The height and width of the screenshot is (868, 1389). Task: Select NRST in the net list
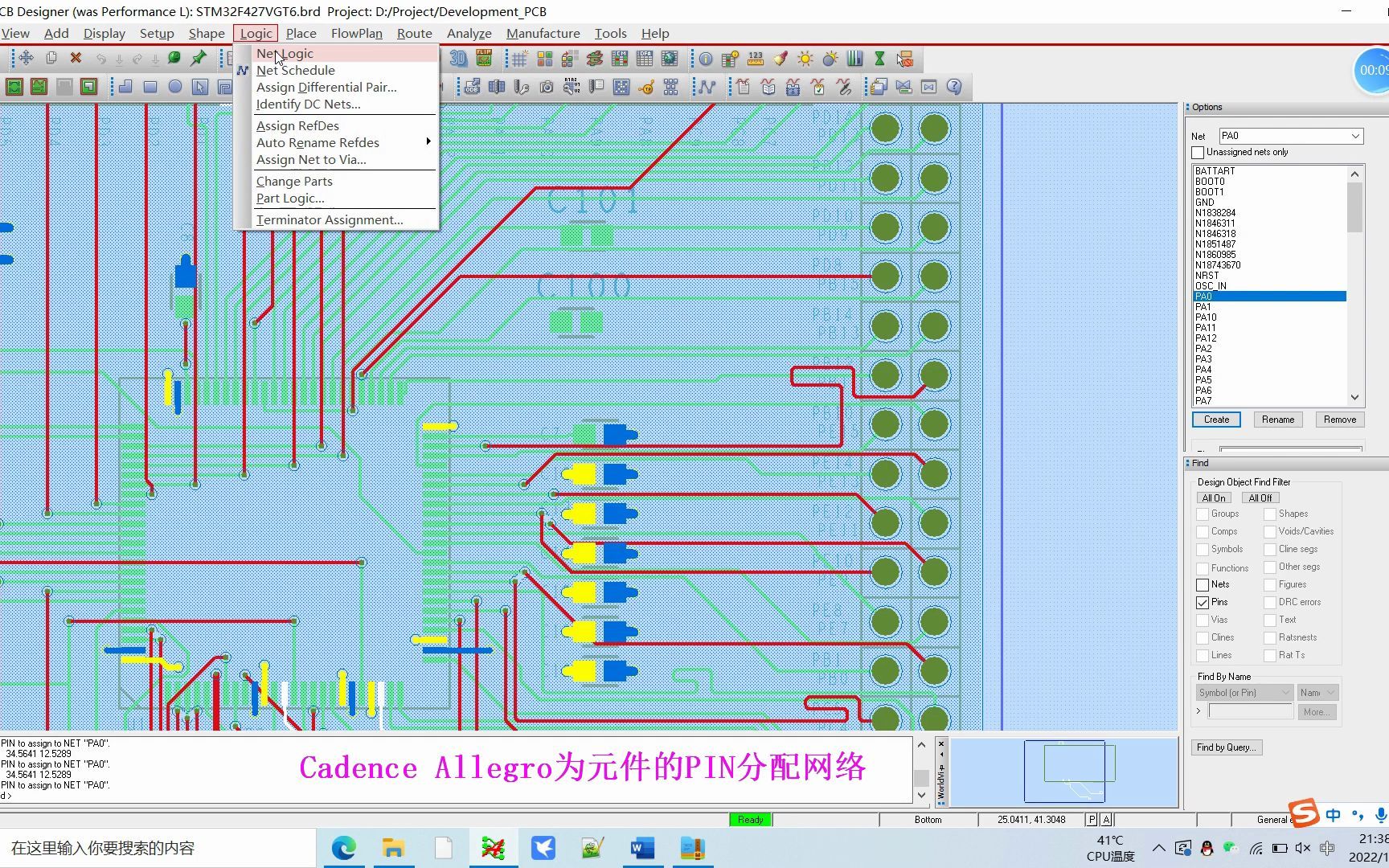point(1270,276)
